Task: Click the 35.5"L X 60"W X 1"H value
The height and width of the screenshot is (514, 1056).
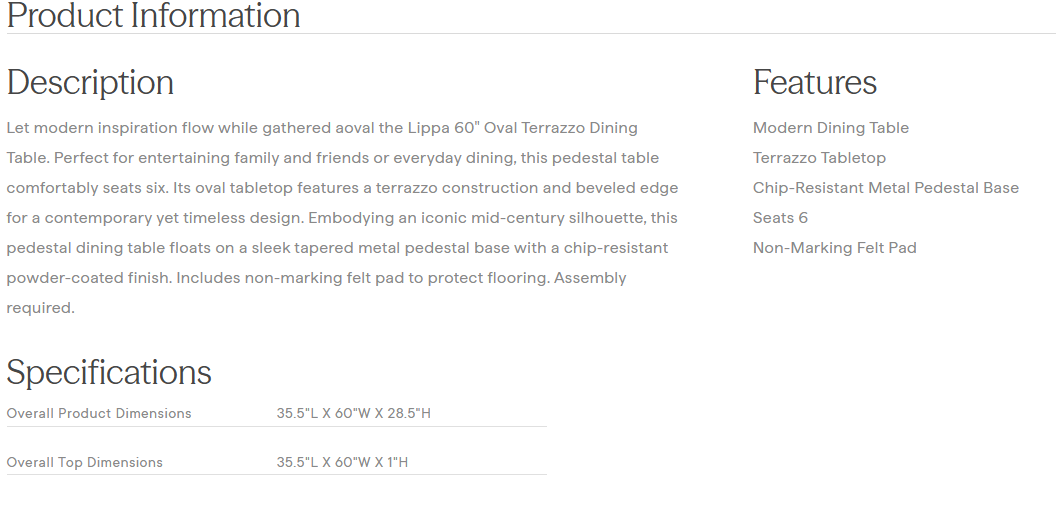Action: coord(343,462)
